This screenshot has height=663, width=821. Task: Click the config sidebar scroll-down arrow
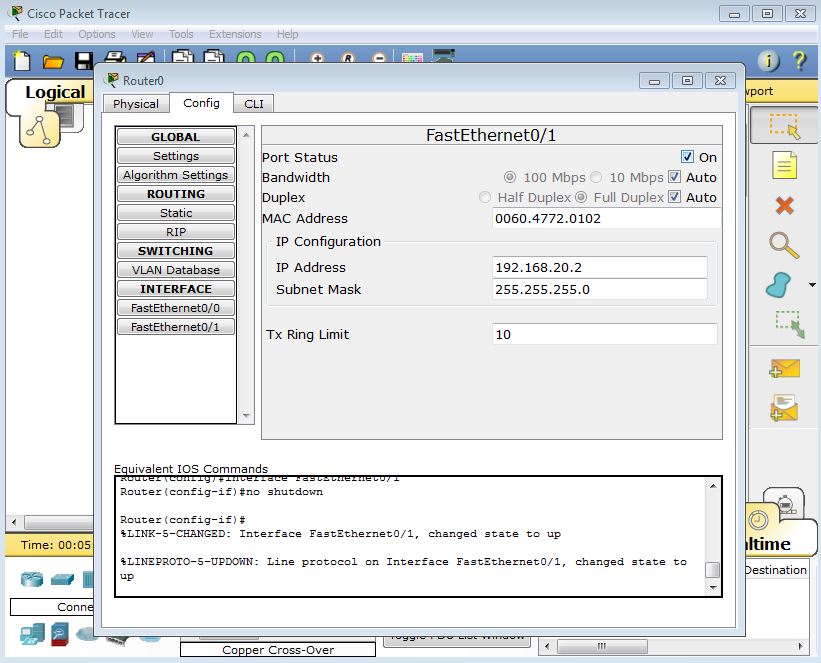pyautogui.click(x=246, y=416)
